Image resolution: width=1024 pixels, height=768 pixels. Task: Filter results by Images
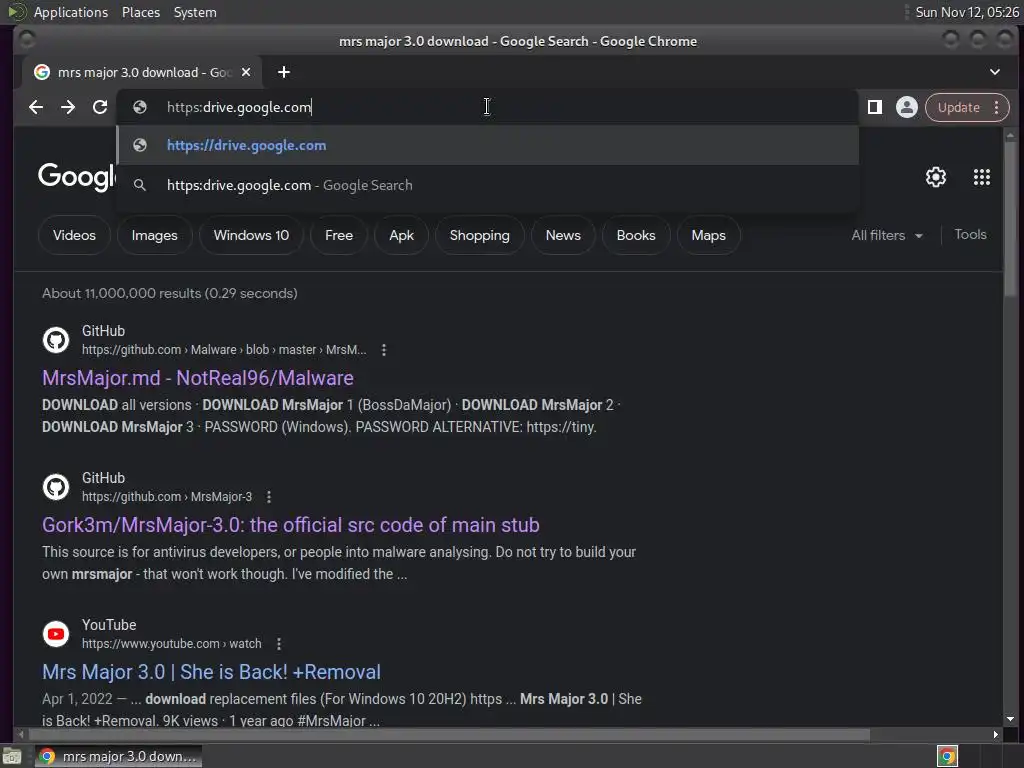[x=155, y=235]
